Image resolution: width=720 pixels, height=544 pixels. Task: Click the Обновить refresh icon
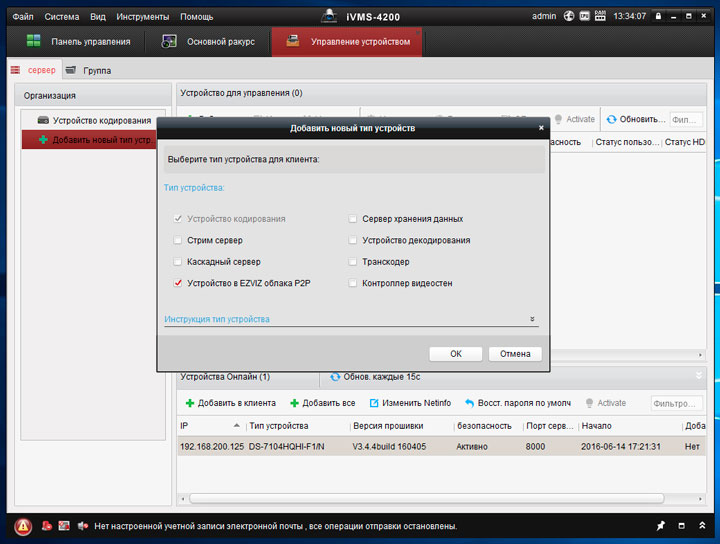coord(611,119)
